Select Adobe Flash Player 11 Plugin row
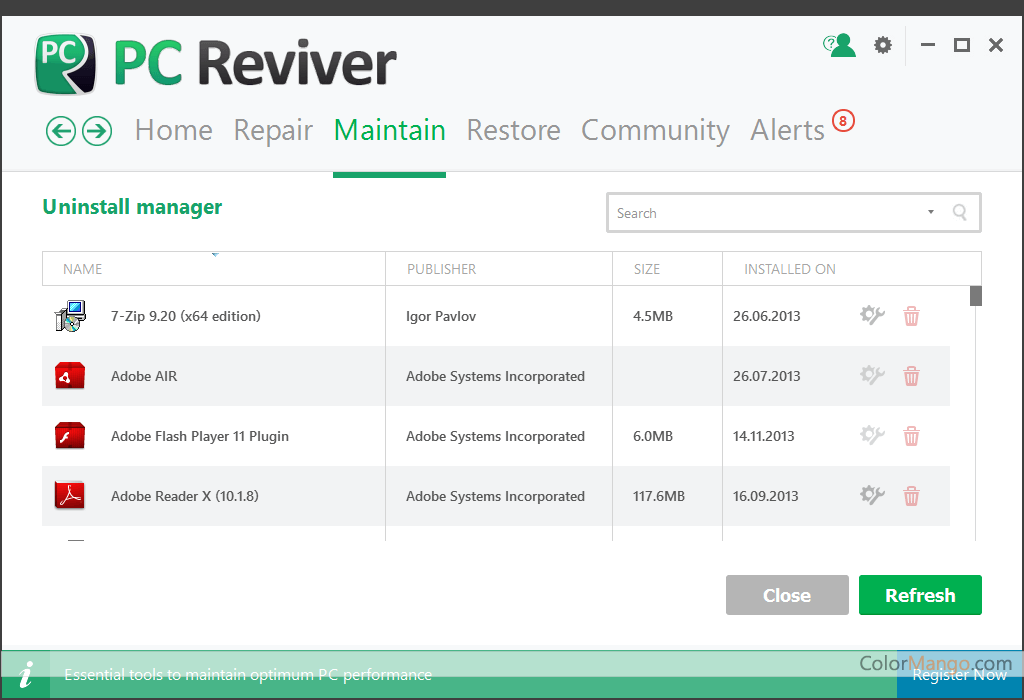Viewport: 1024px width, 700px height. [496, 436]
